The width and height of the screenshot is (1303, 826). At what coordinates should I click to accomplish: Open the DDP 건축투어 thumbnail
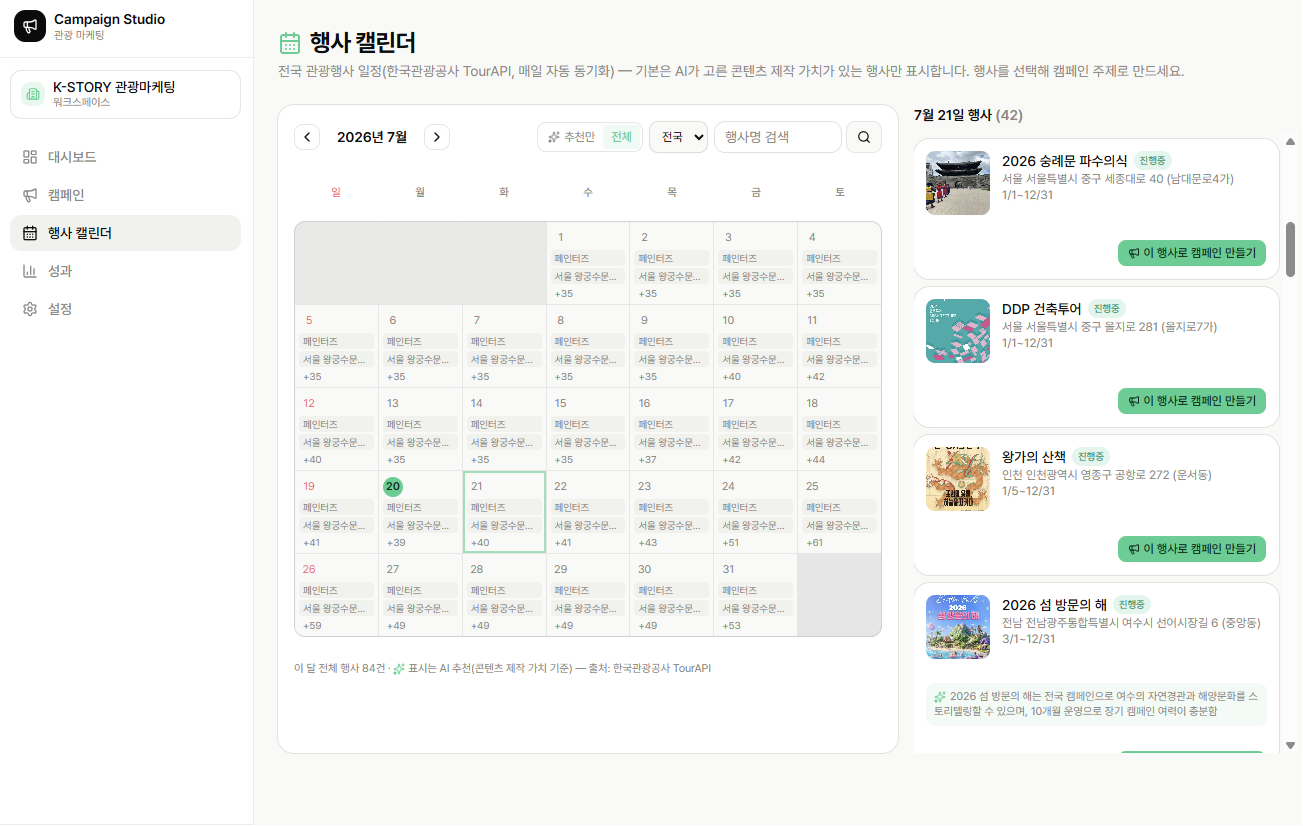[x=958, y=331]
